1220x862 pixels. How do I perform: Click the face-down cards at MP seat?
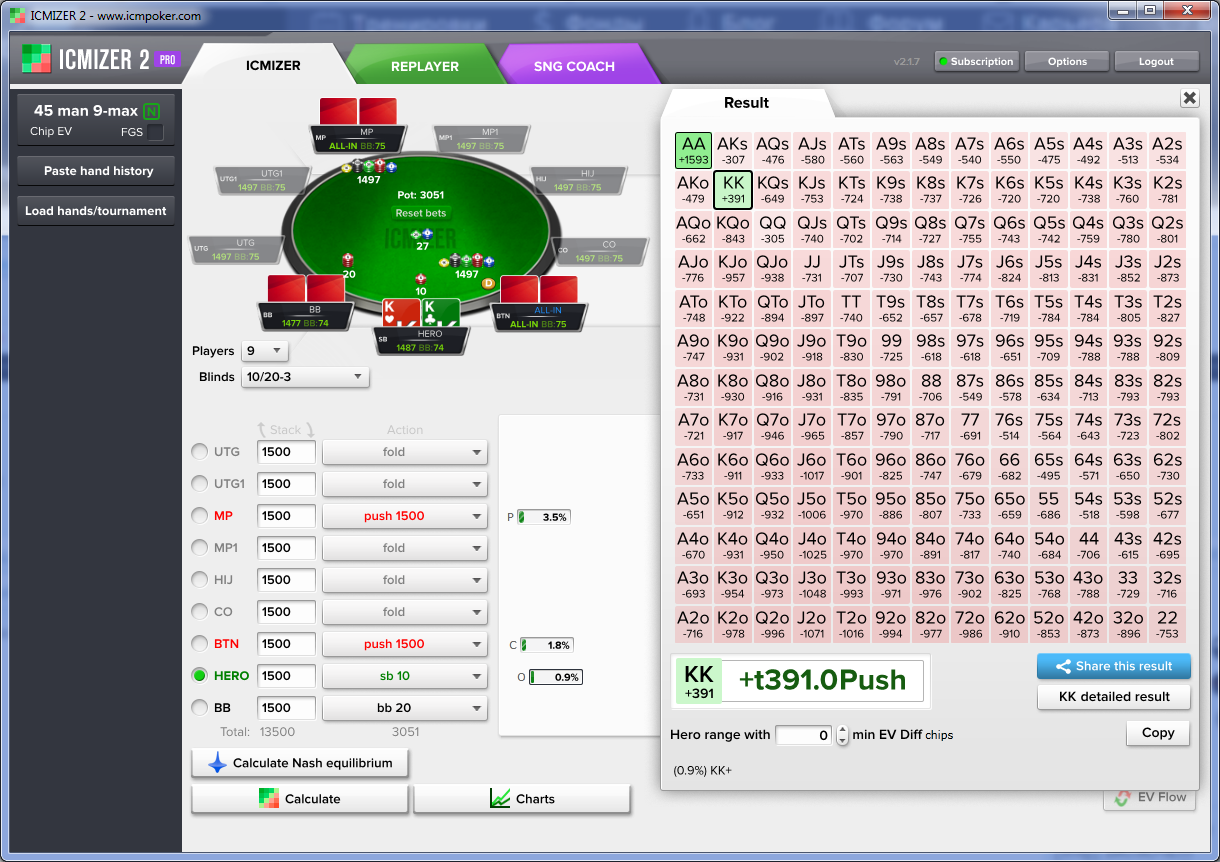point(359,111)
